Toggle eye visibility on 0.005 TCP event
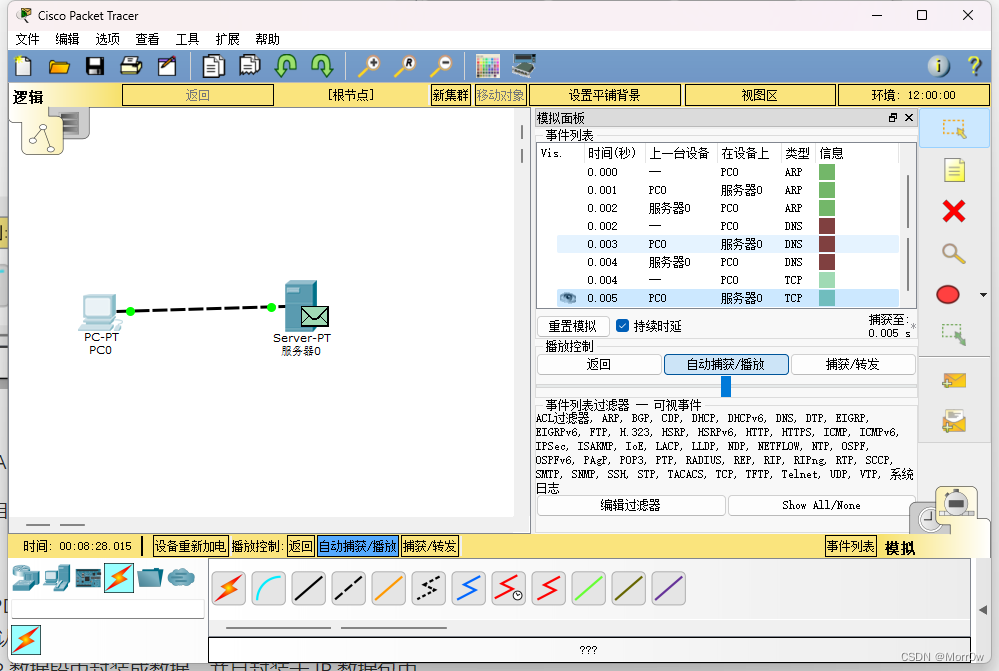999x671 pixels. tap(567, 298)
